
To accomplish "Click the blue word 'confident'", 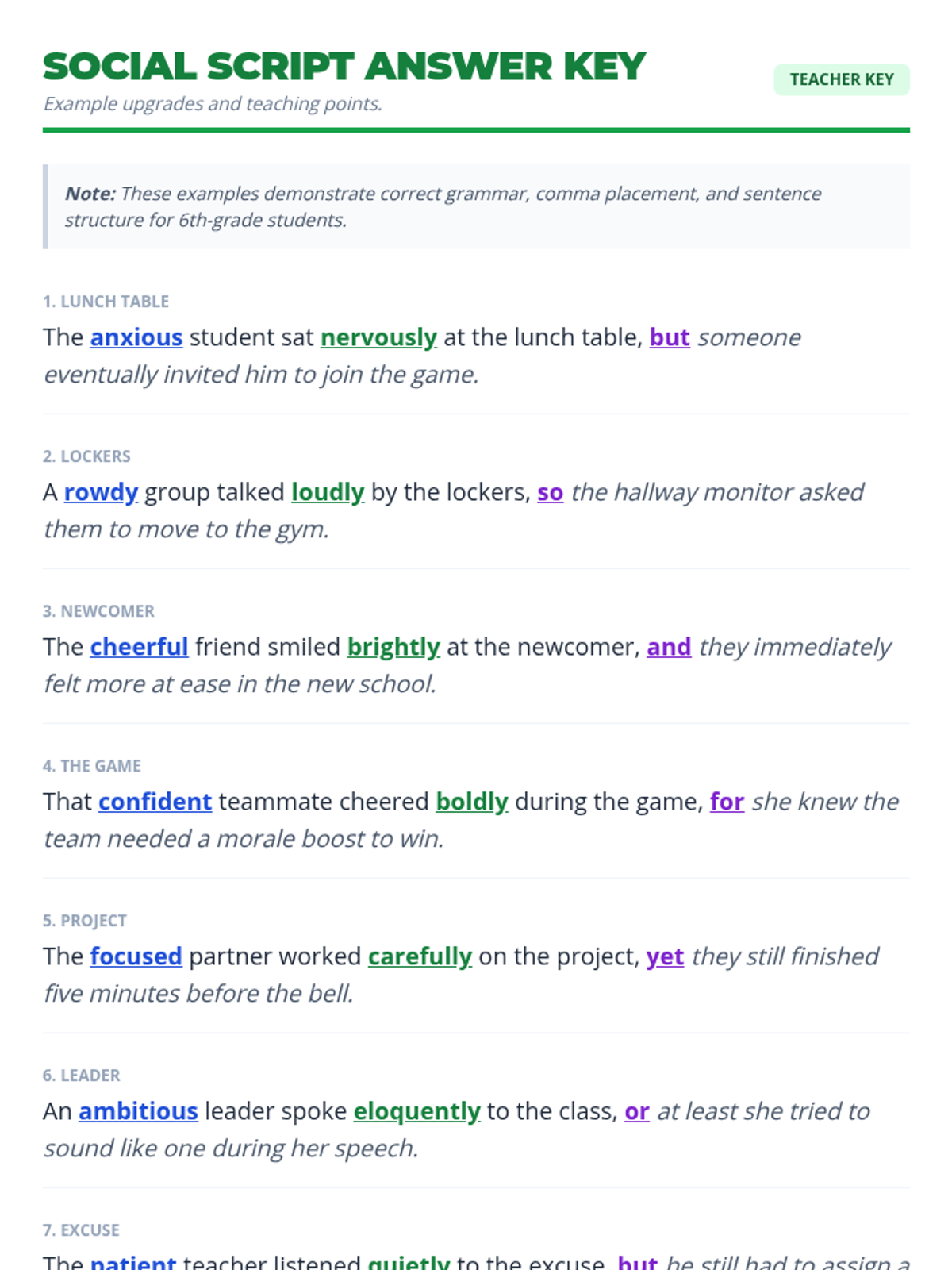I will (155, 802).
